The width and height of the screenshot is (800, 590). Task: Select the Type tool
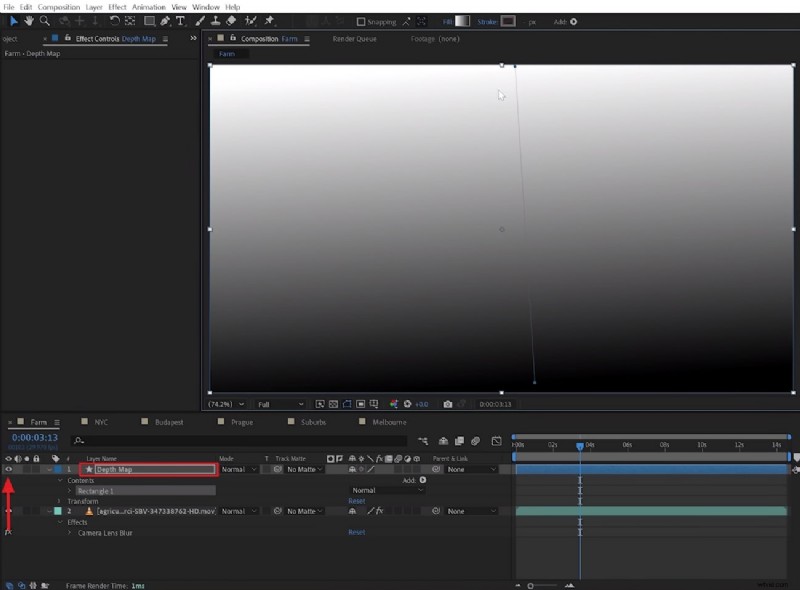point(180,20)
